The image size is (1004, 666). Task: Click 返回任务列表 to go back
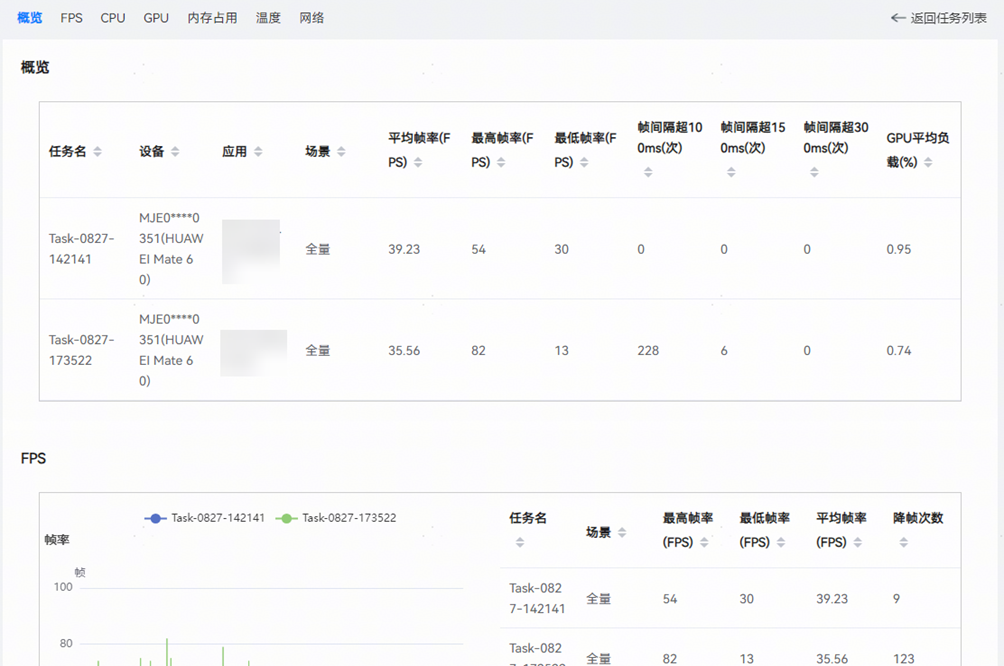[938, 18]
